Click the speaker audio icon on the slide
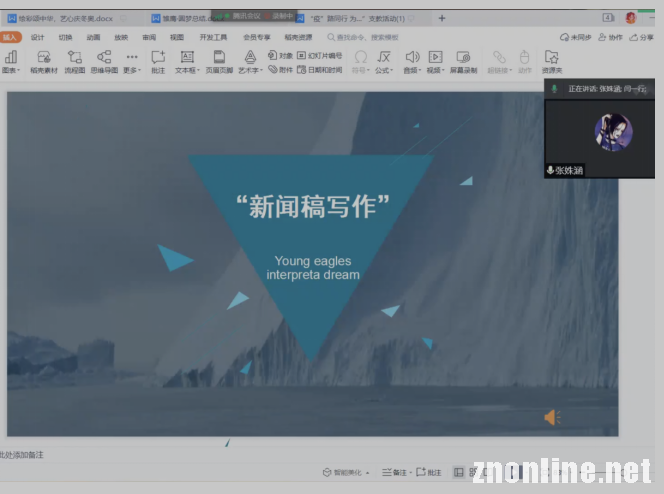Image resolution: width=664 pixels, height=494 pixels. pyautogui.click(x=551, y=417)
